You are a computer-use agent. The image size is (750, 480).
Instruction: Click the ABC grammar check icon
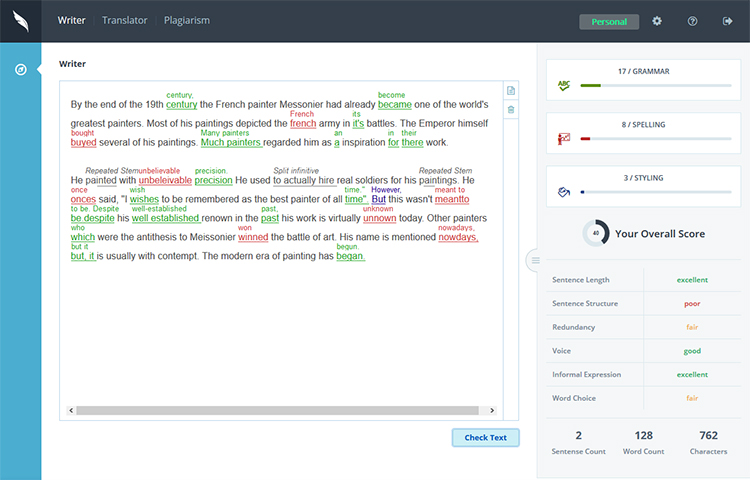tap(565, 86)
